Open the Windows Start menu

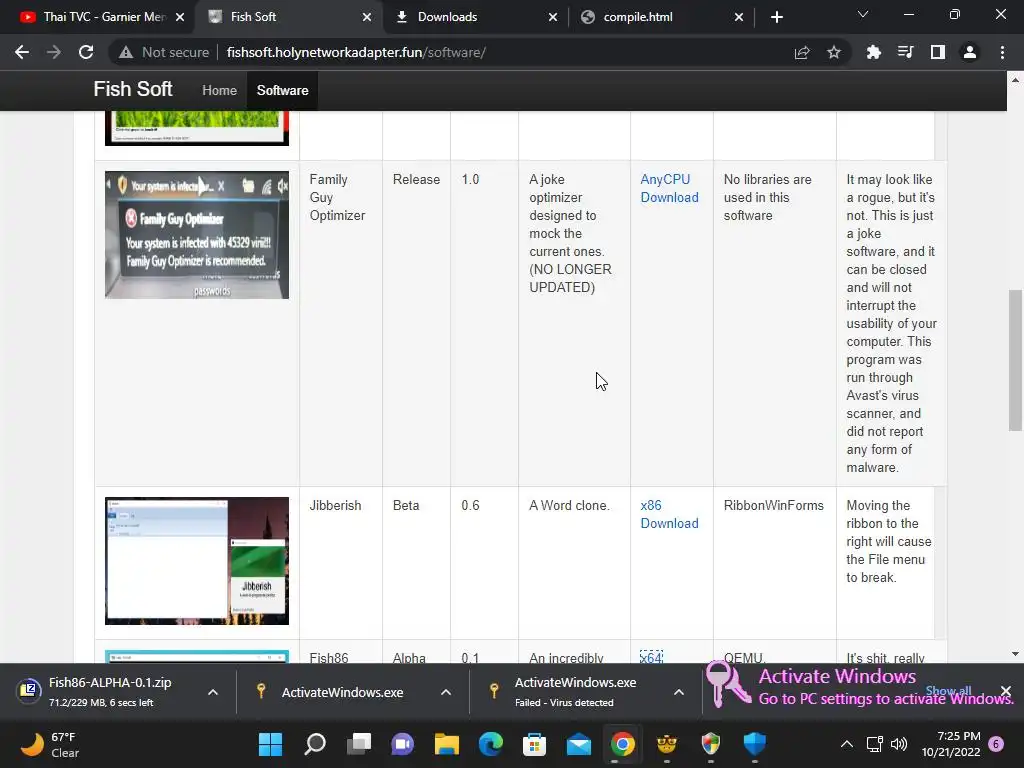tap(270, 743)
